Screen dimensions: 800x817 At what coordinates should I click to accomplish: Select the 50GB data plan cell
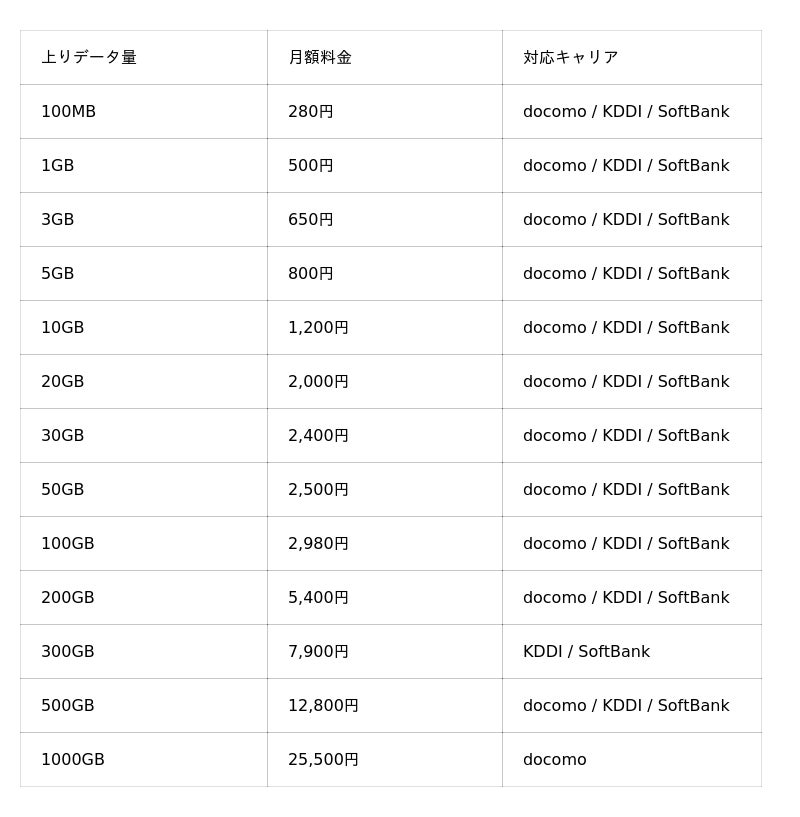pyautogui.click(x=144, y=490)
